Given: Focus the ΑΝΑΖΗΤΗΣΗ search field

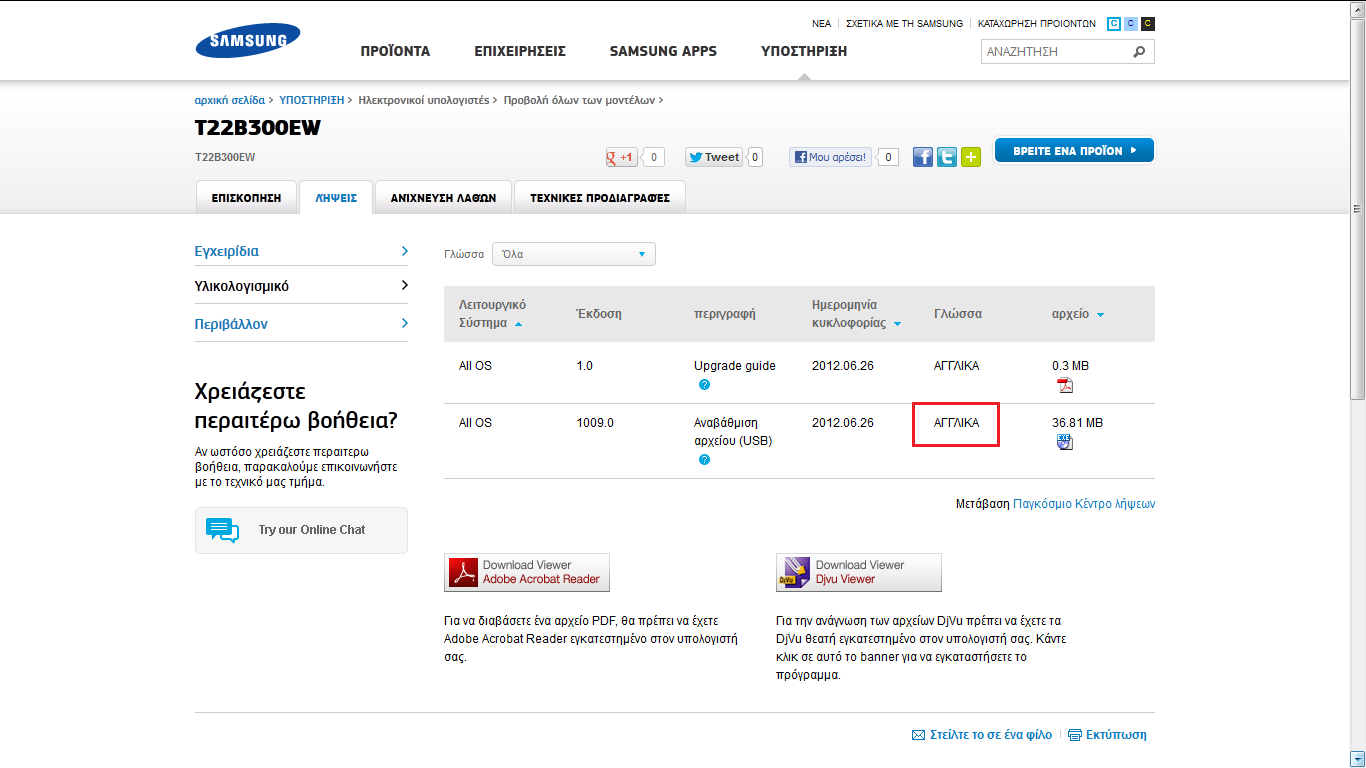Looking at the screenshot, I should click(1056, 52).
